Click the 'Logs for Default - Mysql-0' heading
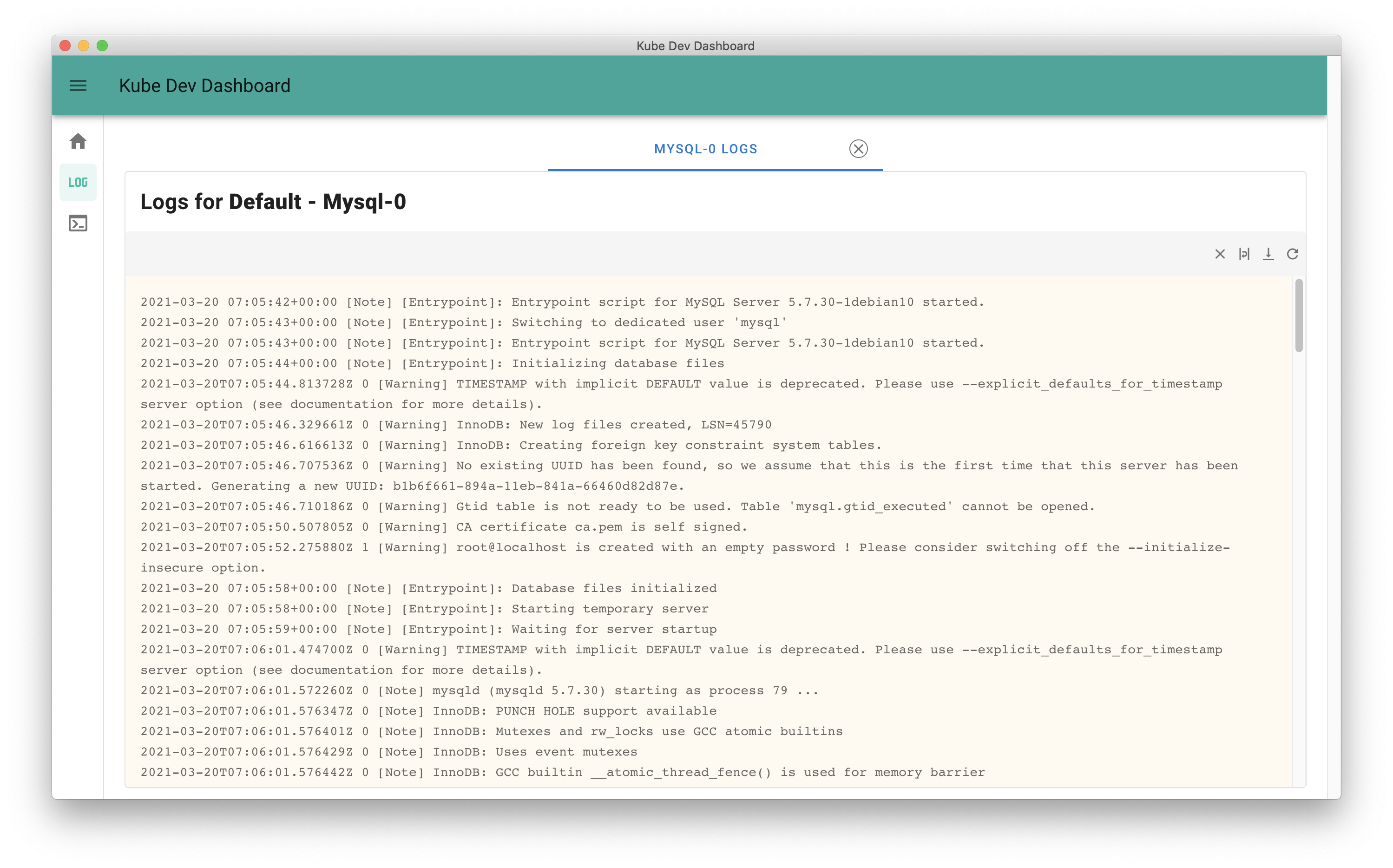 coord(273,202)
